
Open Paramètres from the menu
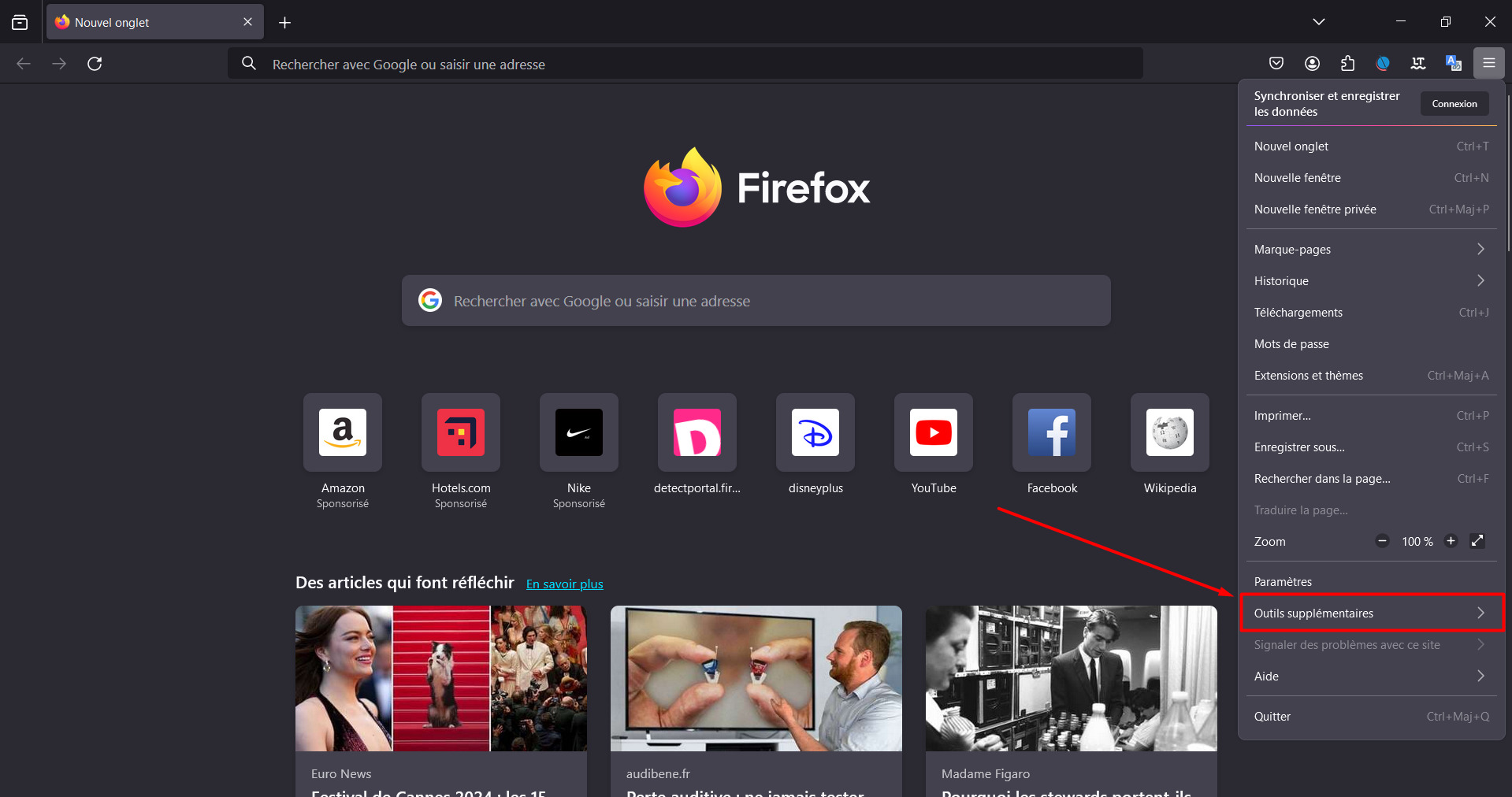pos(1371,582)
